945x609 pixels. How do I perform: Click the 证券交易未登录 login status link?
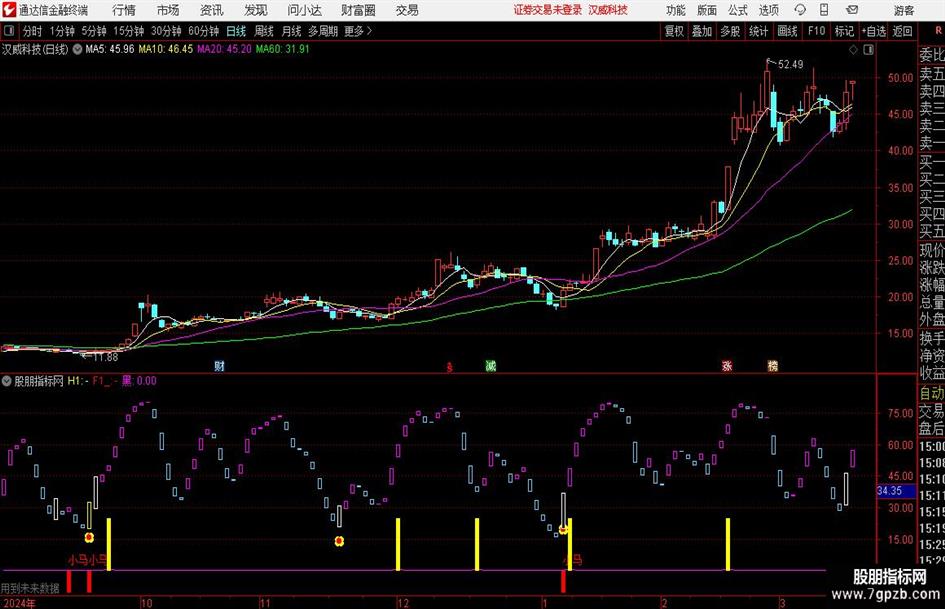click(548, 10)
